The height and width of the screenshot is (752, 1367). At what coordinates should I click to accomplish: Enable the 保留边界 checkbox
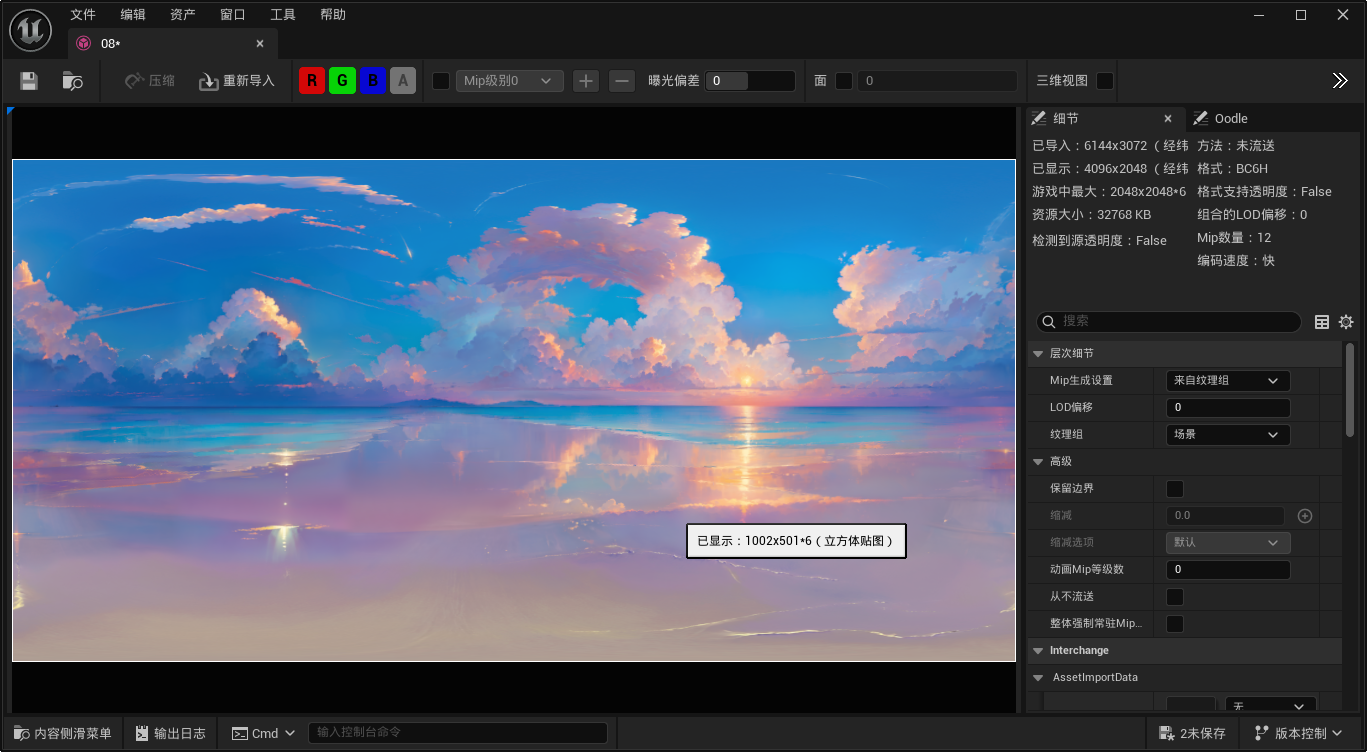1175,489
